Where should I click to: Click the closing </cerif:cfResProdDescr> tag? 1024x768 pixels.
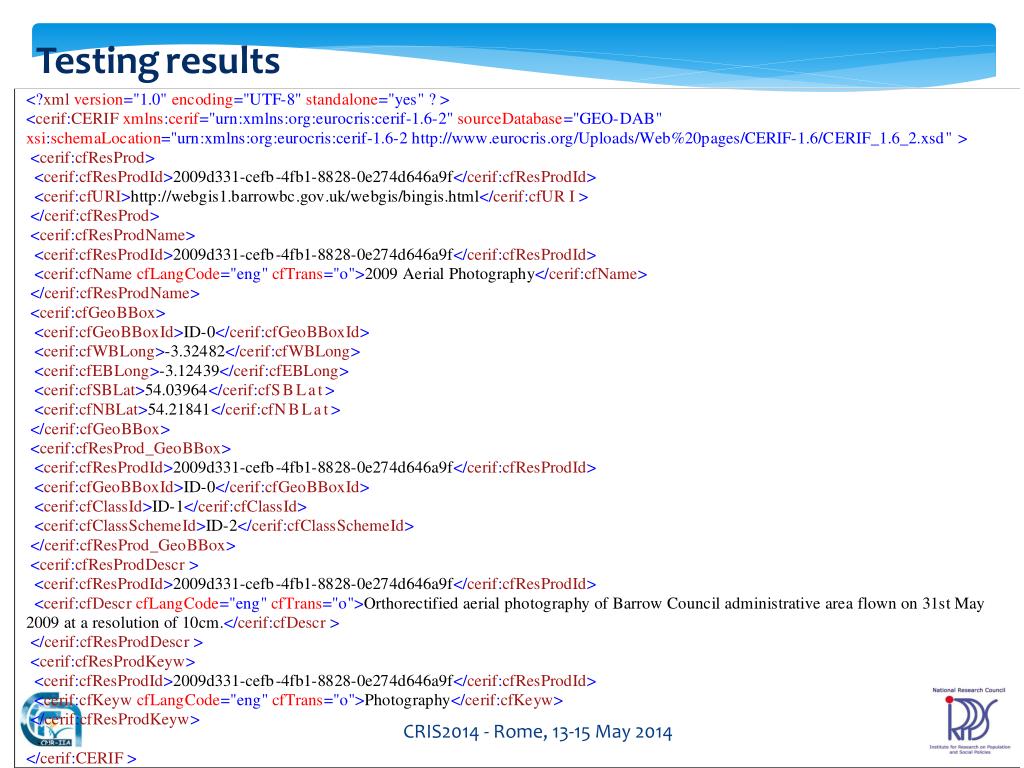(116, 642)
